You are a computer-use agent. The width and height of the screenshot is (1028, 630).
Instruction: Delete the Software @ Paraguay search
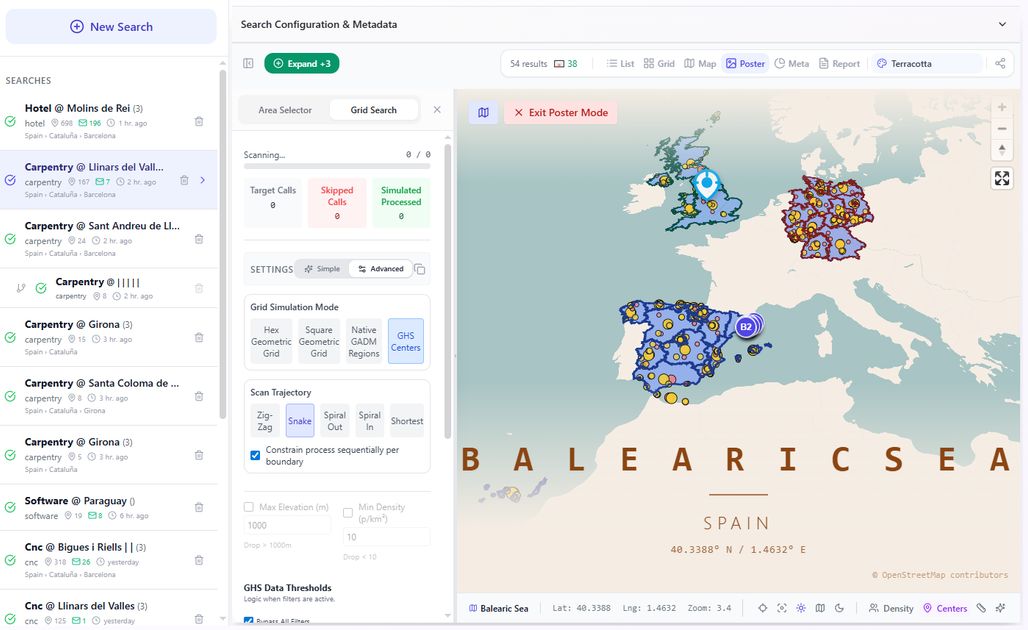pos(199,507)
